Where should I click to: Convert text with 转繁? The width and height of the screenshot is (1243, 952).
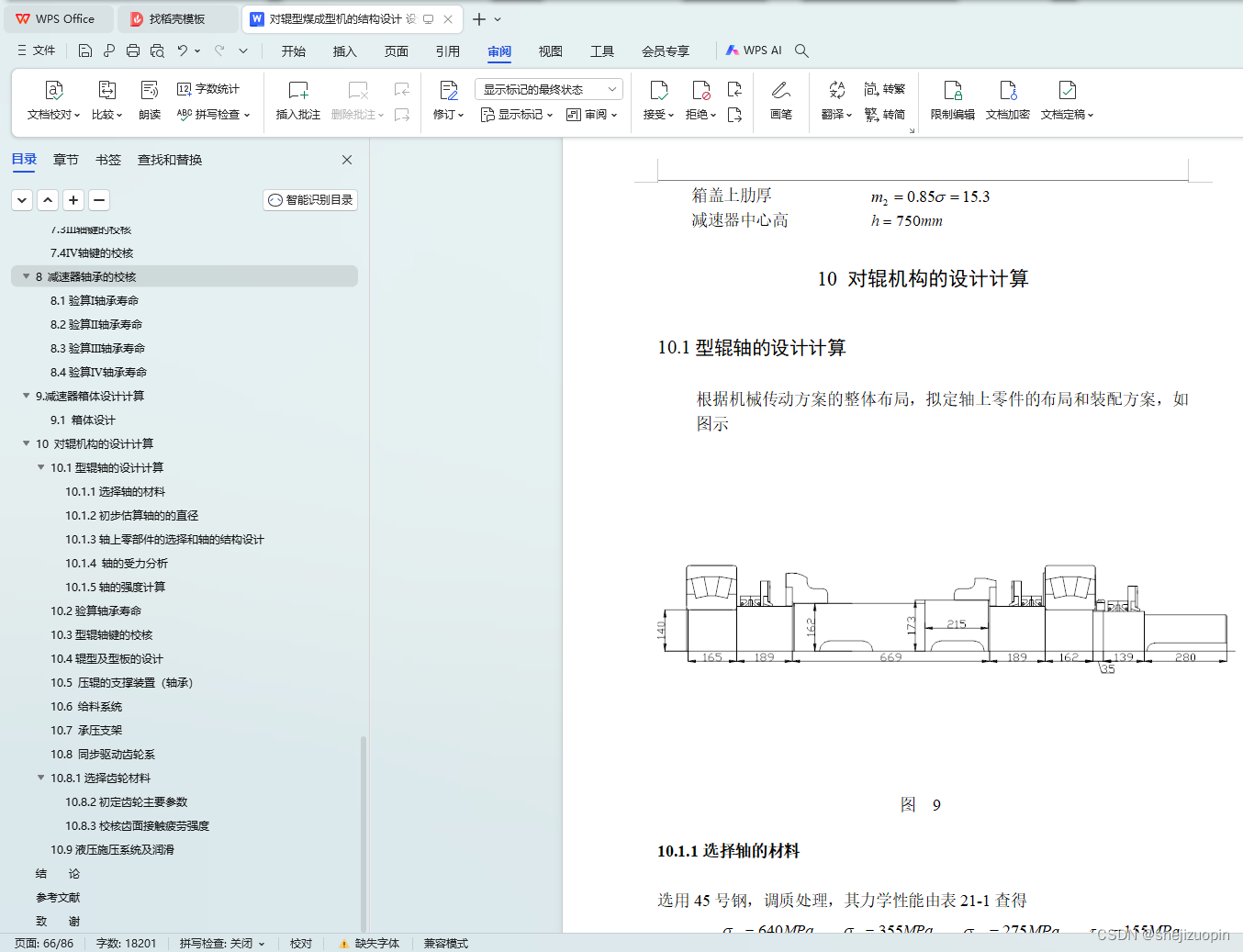tap(885, 89)
